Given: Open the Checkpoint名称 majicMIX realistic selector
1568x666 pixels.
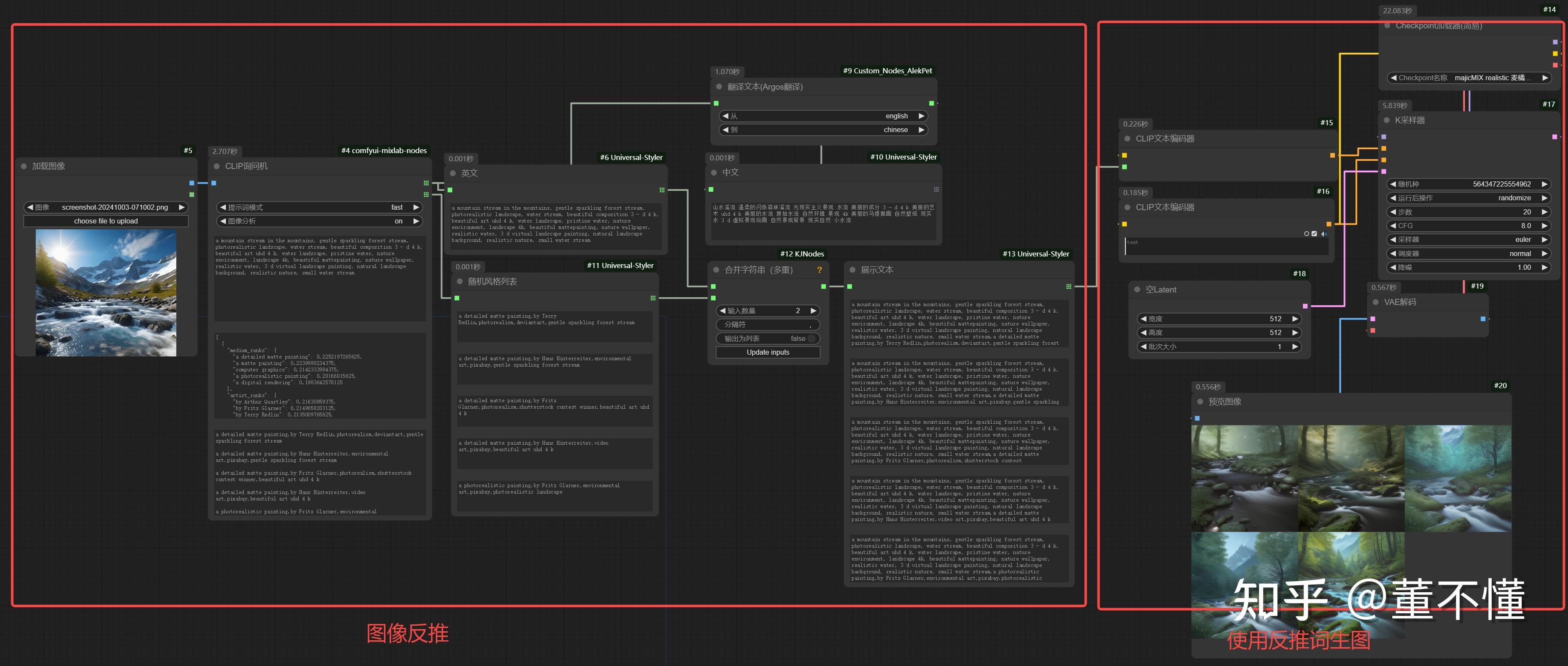Looking at the screenshot, I should click(x=1468, y=78).
